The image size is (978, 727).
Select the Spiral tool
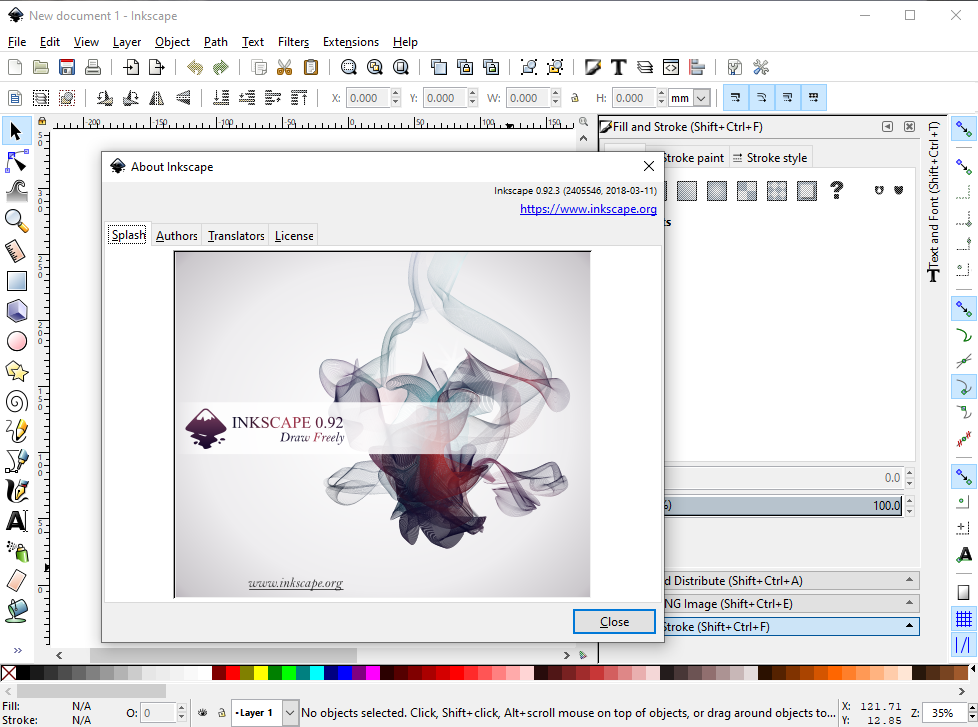click(x=15, y=401)
